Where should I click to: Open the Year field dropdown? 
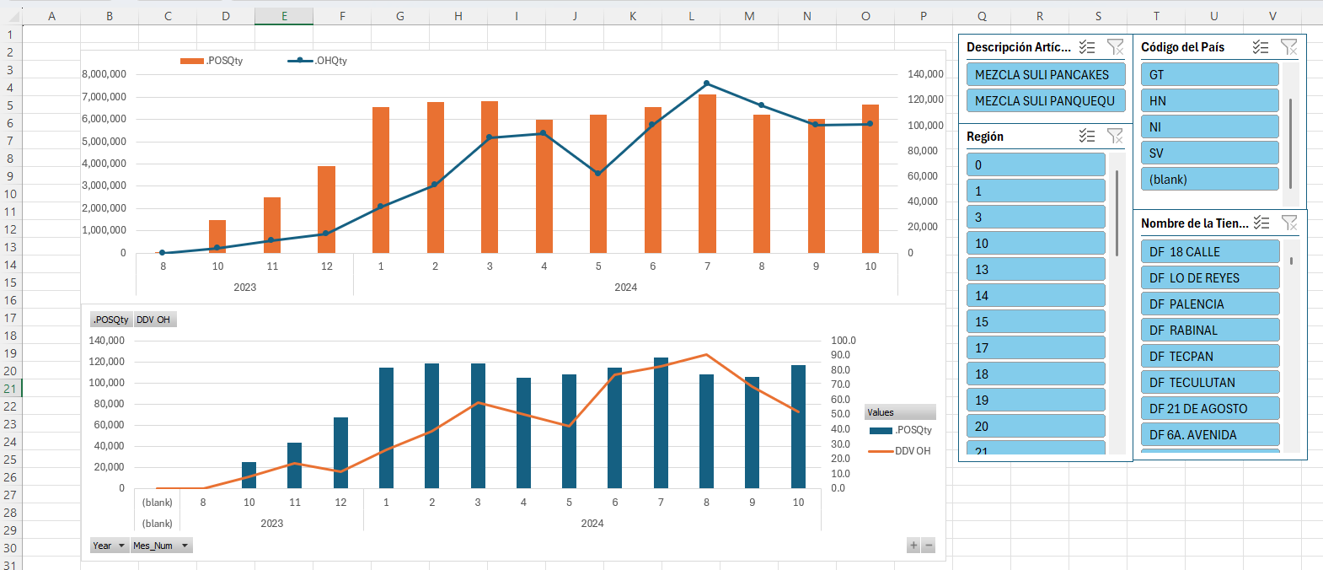[x=110, y=546]
